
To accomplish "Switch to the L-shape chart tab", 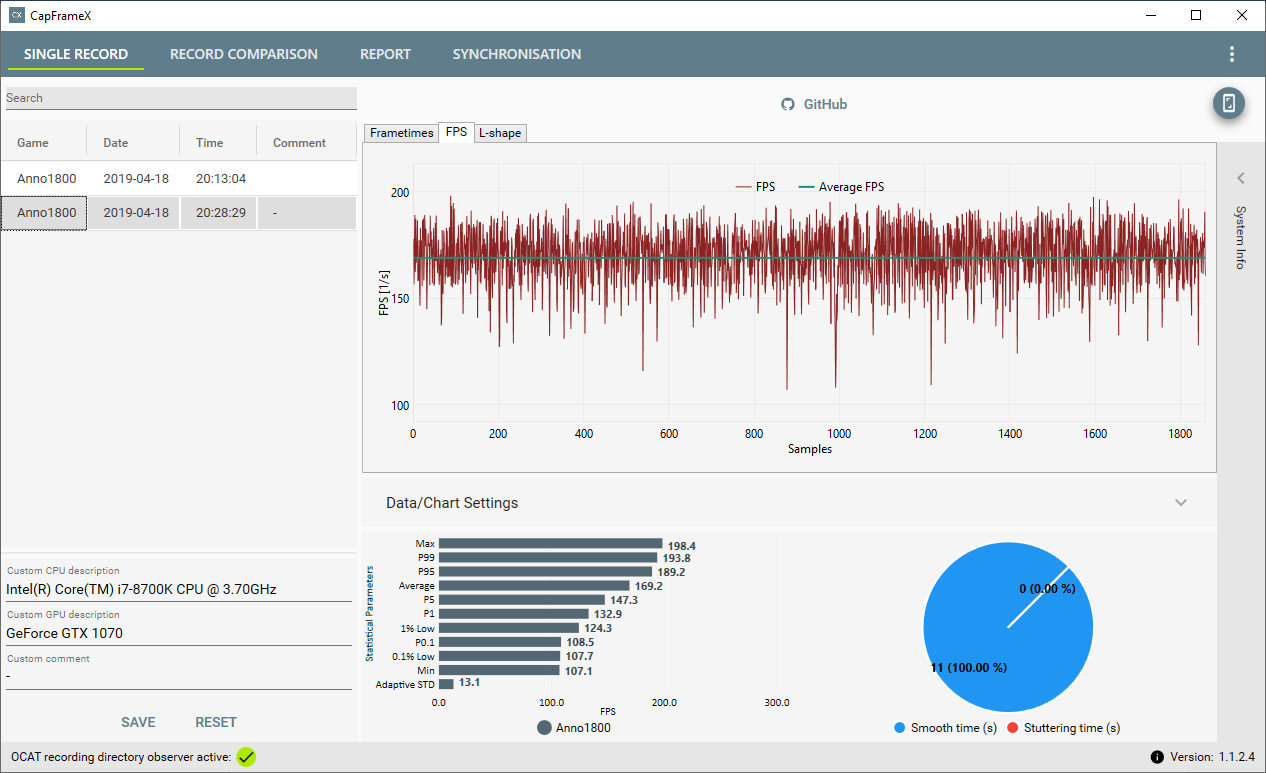I will click(x=500, y=133).
